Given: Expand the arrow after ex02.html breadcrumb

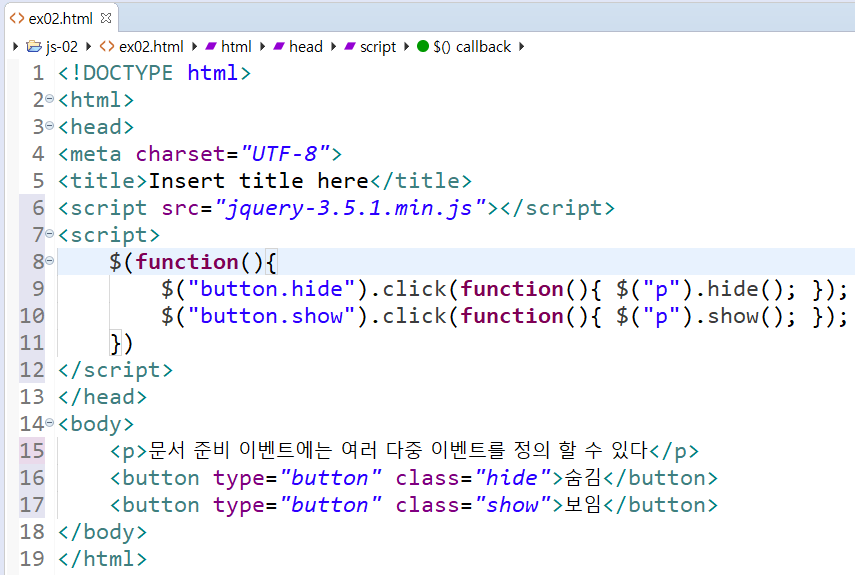Looking at the screenshot, I should coord(194,47).
